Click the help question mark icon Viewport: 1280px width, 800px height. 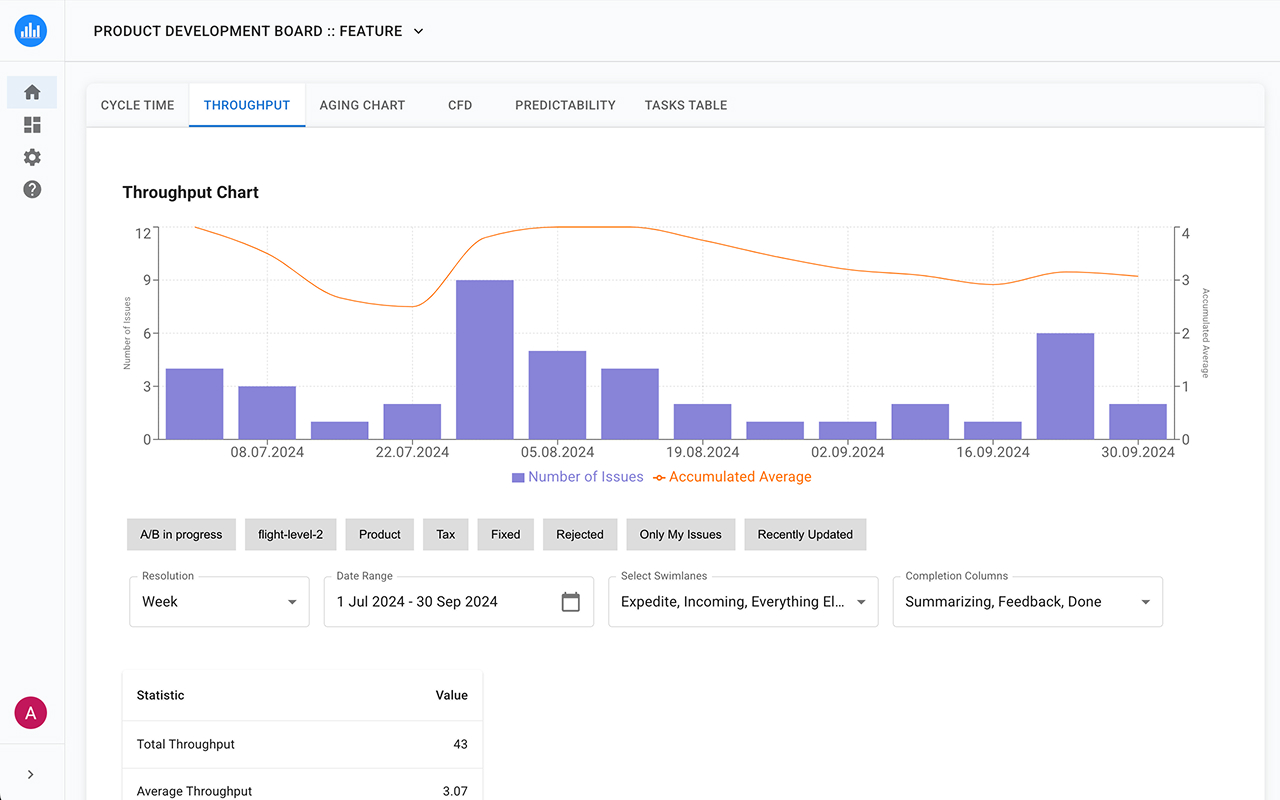click(31, 189)
